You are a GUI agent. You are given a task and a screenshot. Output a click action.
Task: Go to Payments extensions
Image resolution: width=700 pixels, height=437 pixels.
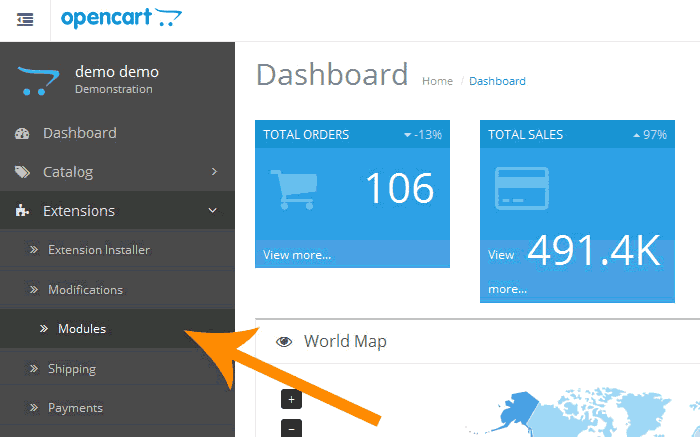pos(117,408)
